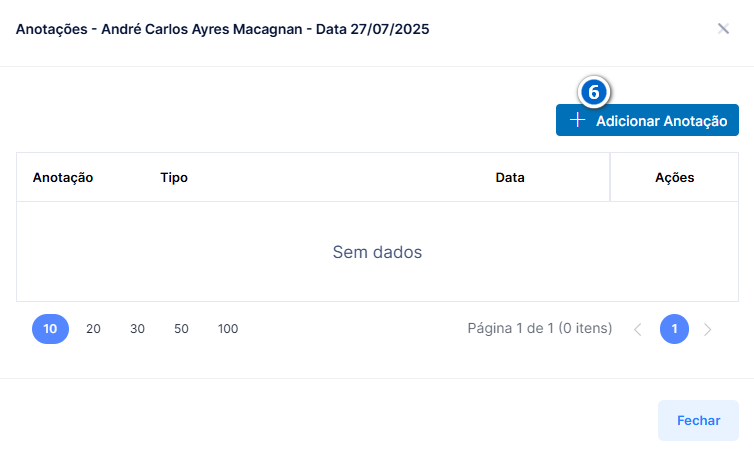The image size is (754, 451).
Task: Set page size to 100
Action: tap(228, 329)
